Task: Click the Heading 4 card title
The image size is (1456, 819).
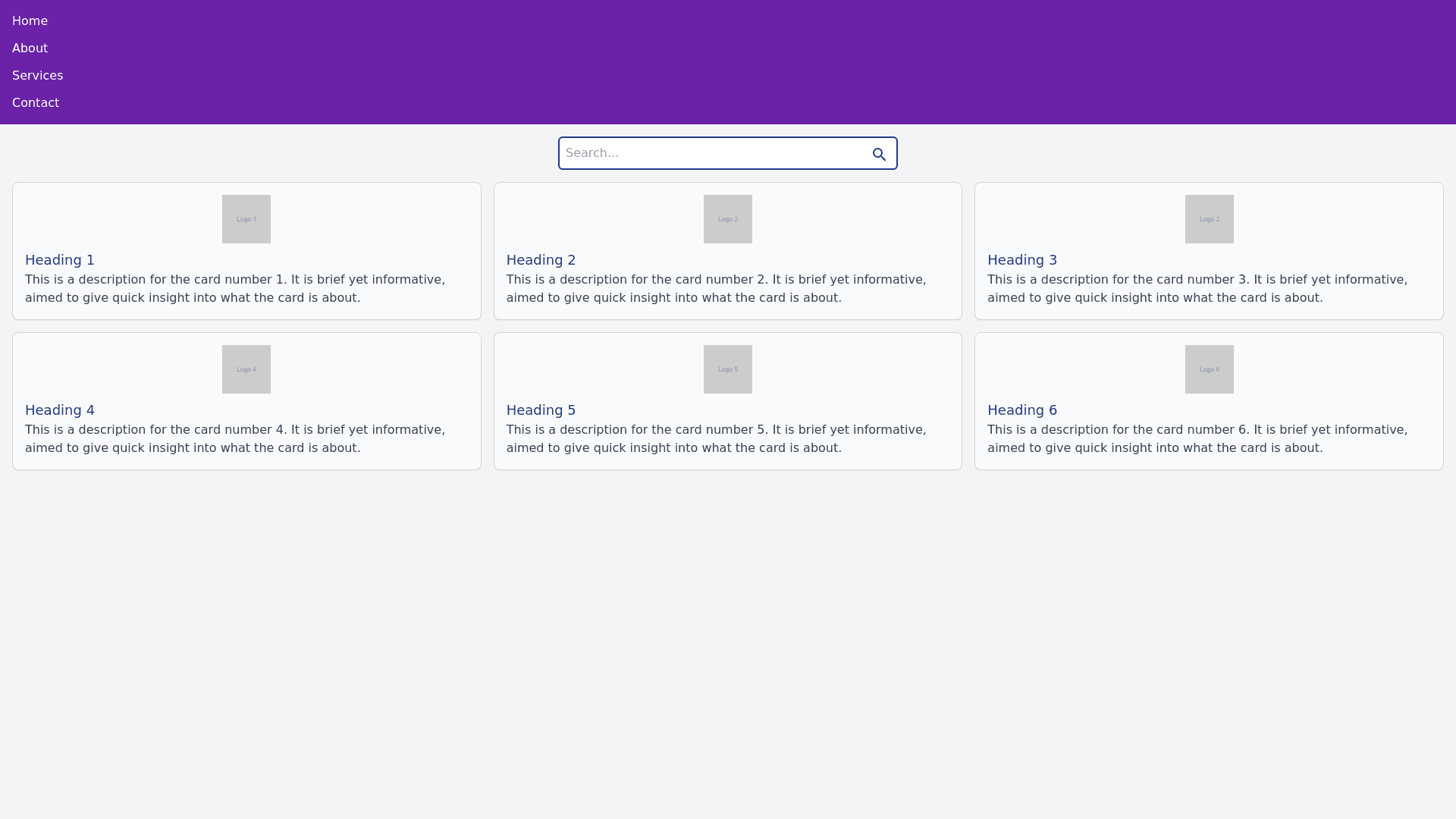Action: (60, 410)
